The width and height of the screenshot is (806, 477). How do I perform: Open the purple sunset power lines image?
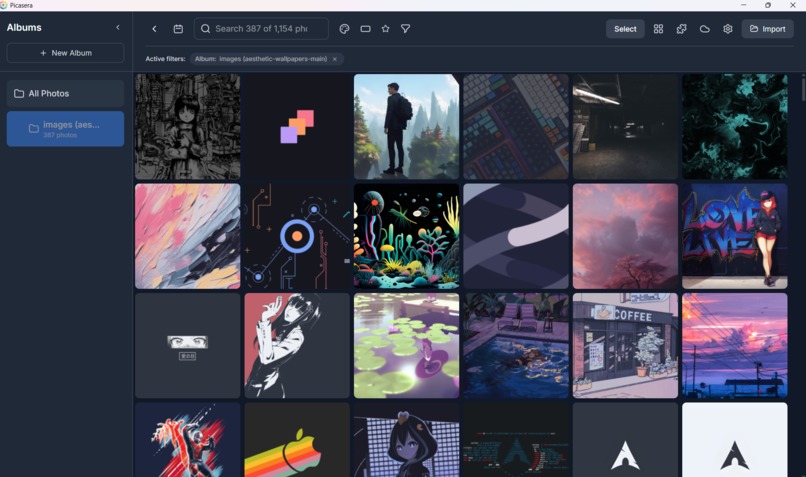735,345
